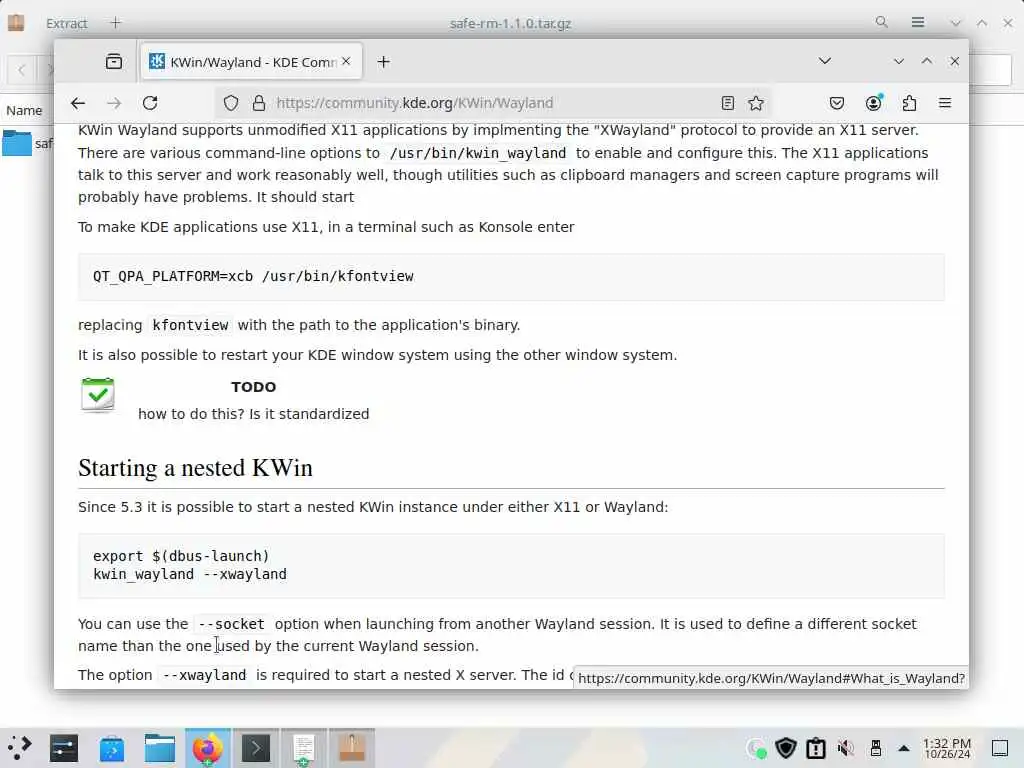Open Ark hamburger menu
This screenshot has height=768, width=1024.
coord(918,22)
